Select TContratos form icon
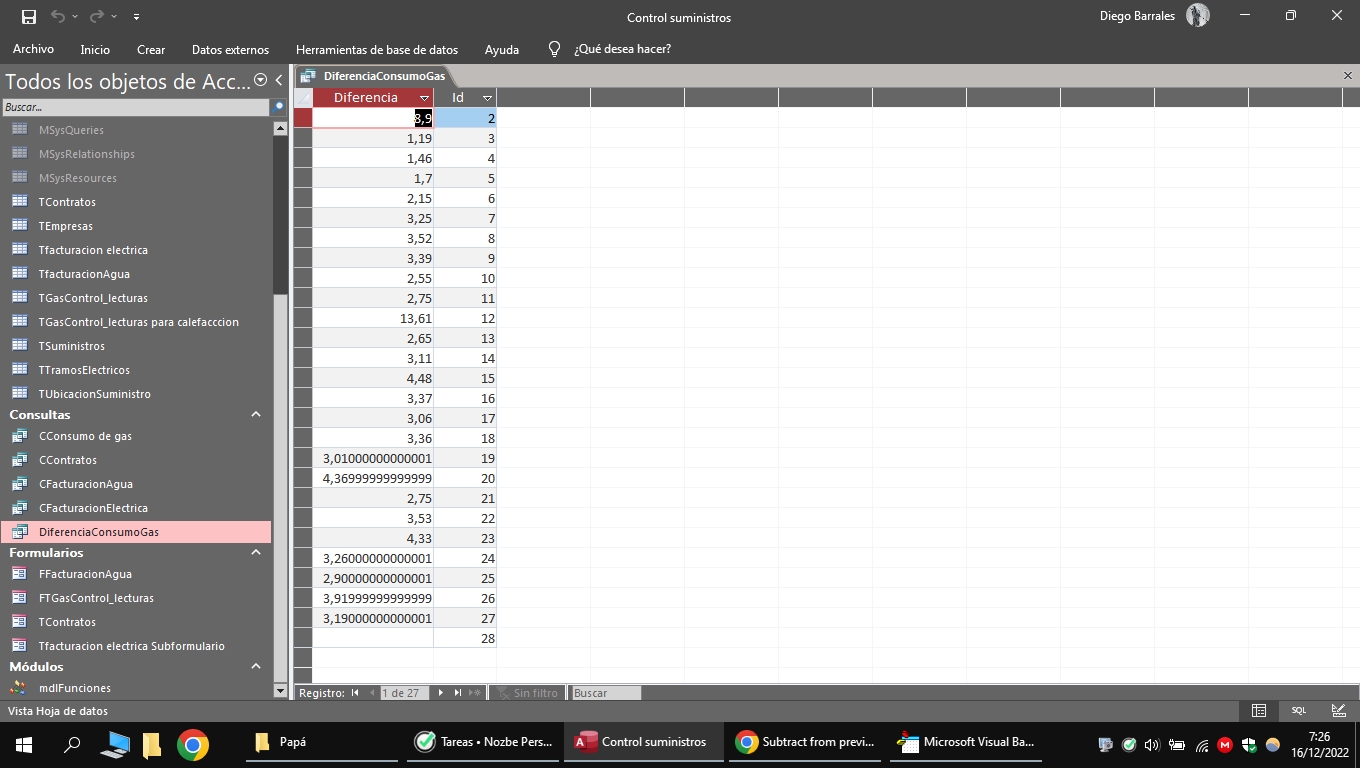The image size is (1360, 768). 19,621
